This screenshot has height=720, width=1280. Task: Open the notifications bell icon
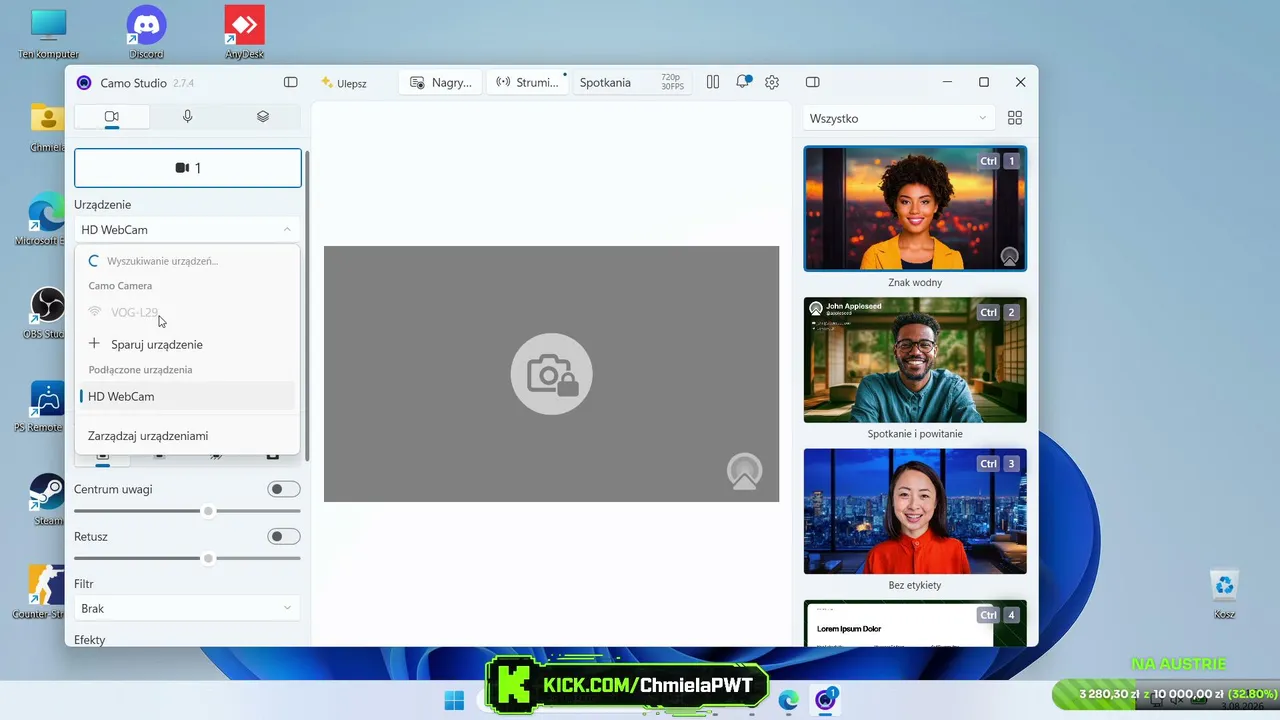coord(743,82)
